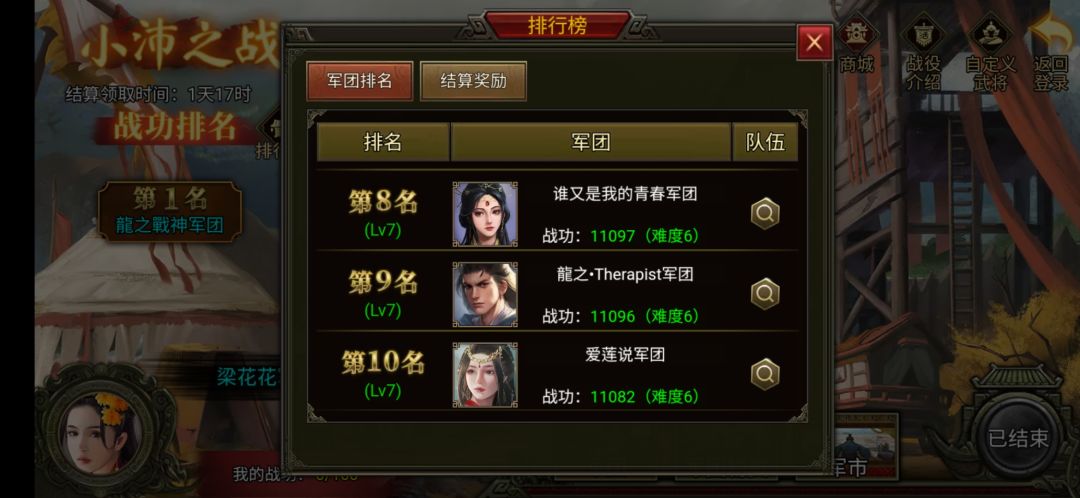Select the 第1名 龍之戰神军团 banner
The width and height of the screenshot is (1080, 498).
tap(170, 211)
